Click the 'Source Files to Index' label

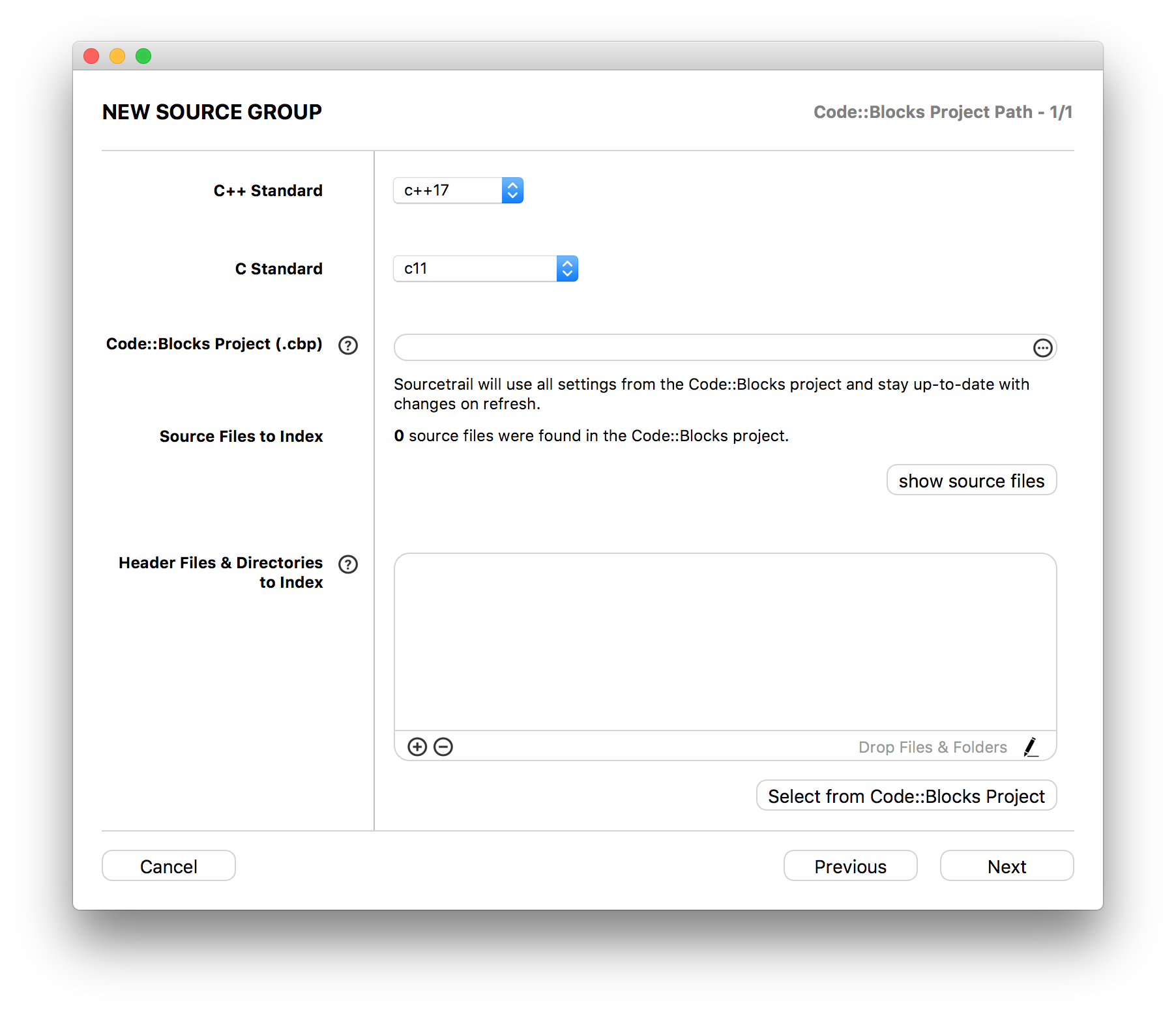pos(241,436)
